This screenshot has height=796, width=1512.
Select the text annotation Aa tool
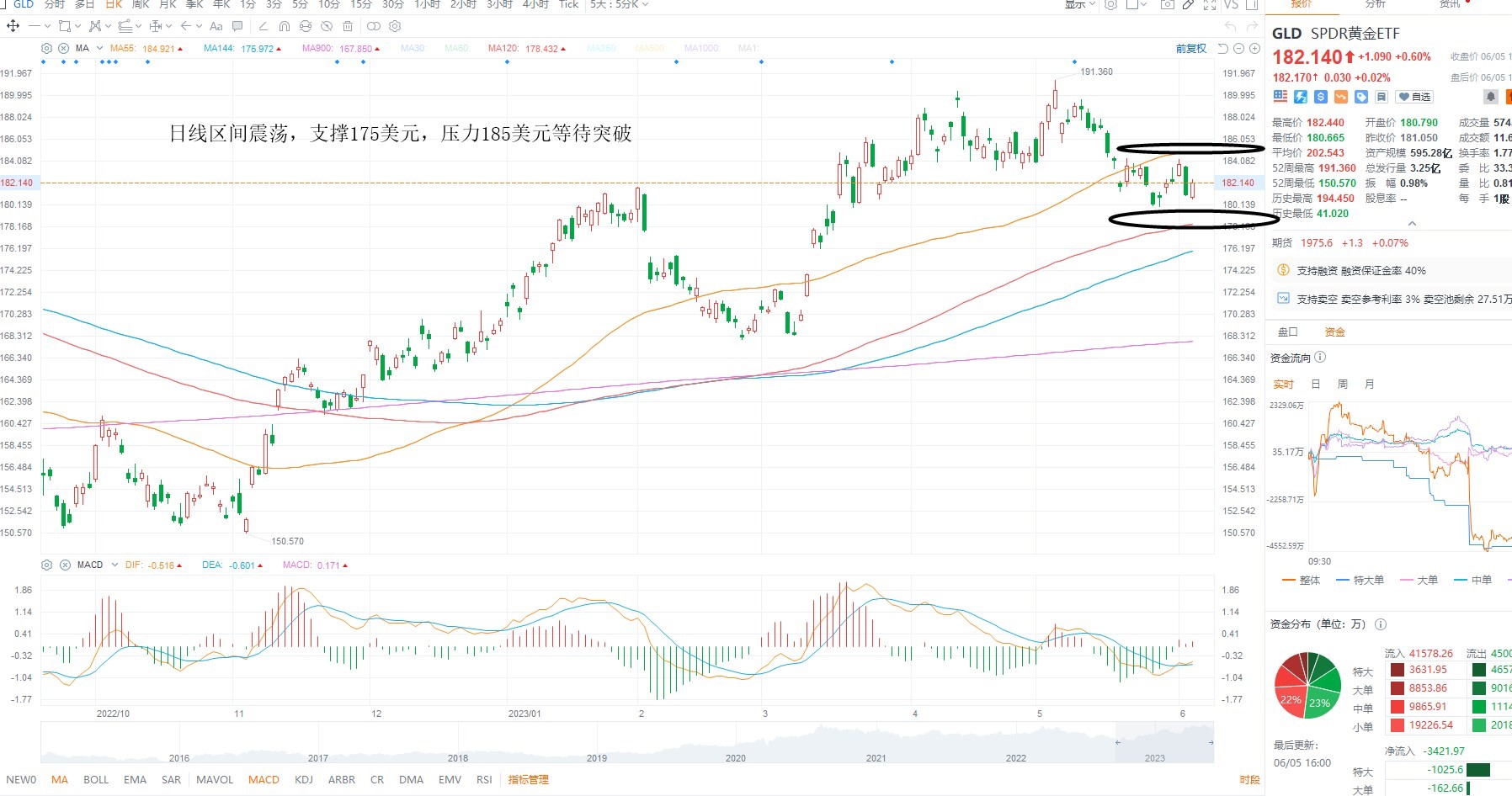pyautogui.click(x=216, y=26)
